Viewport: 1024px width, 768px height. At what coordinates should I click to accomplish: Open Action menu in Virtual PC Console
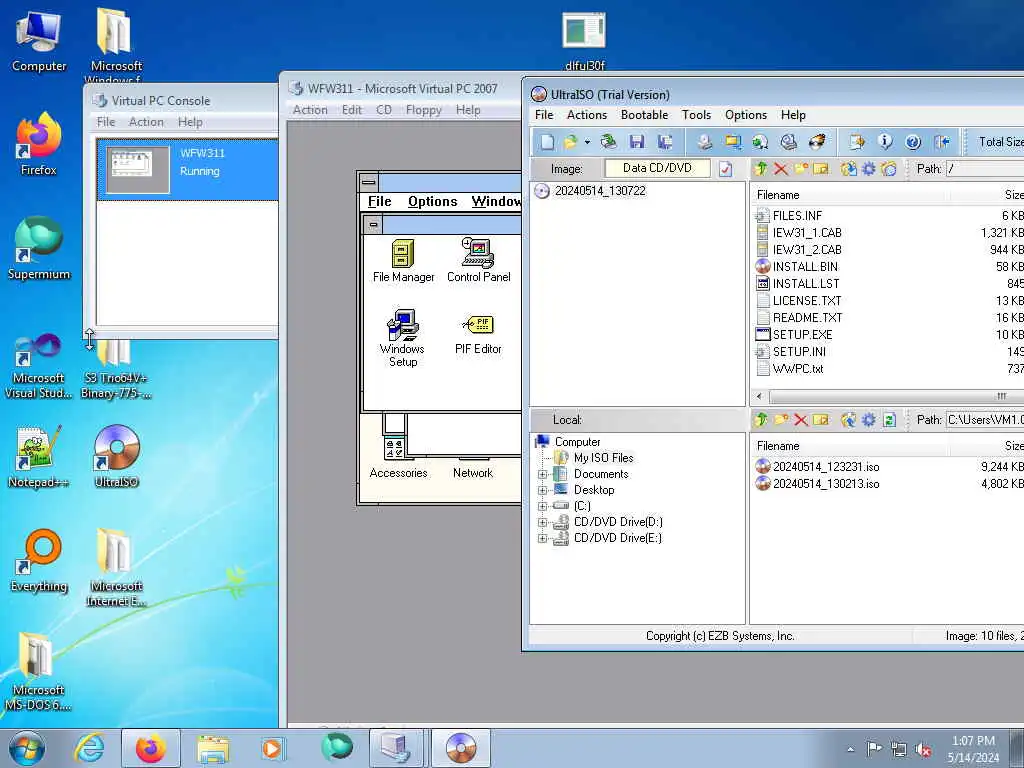click(x=146, y=122)
